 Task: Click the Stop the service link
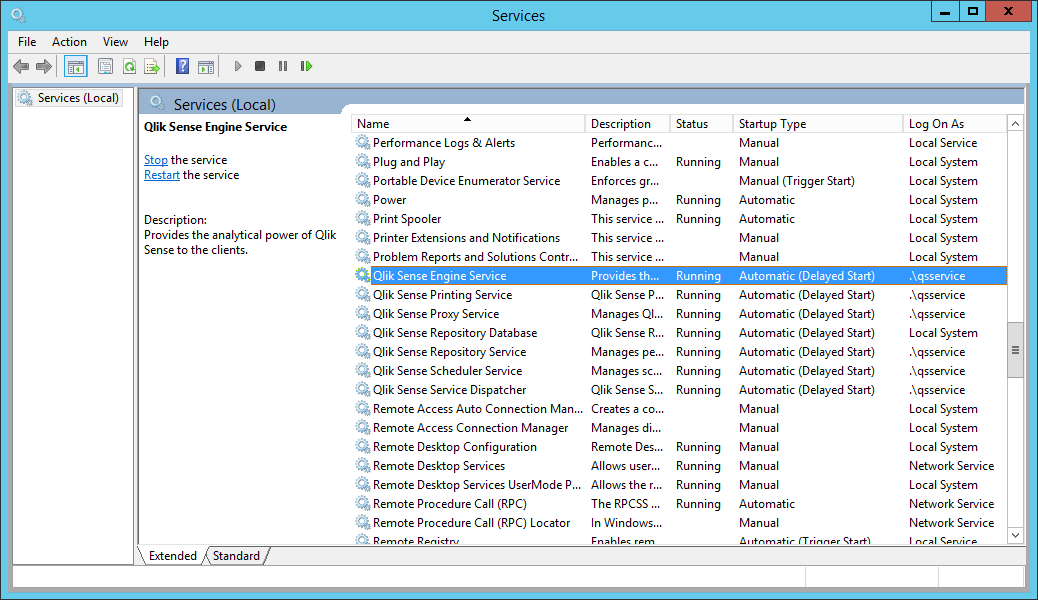[155, 160]
